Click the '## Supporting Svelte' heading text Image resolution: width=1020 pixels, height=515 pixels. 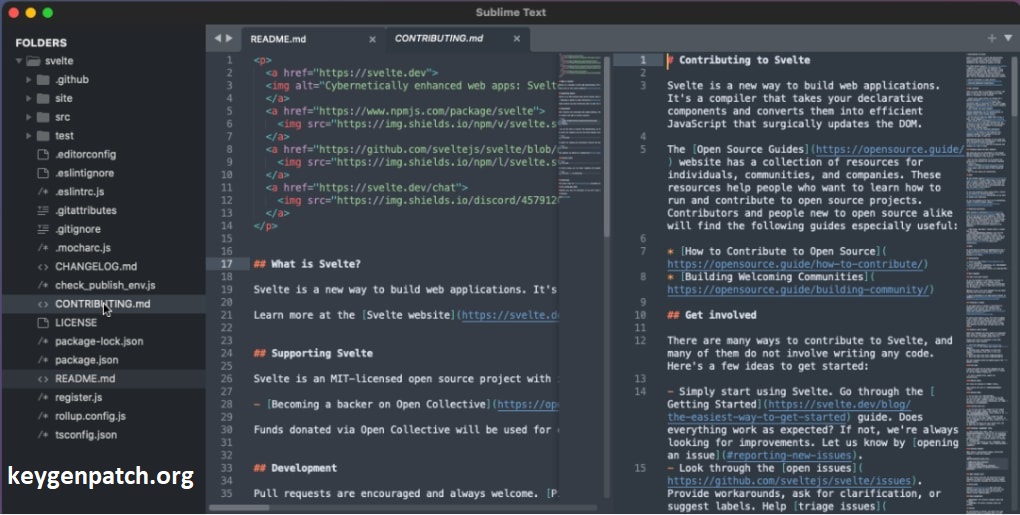point(313,354)
